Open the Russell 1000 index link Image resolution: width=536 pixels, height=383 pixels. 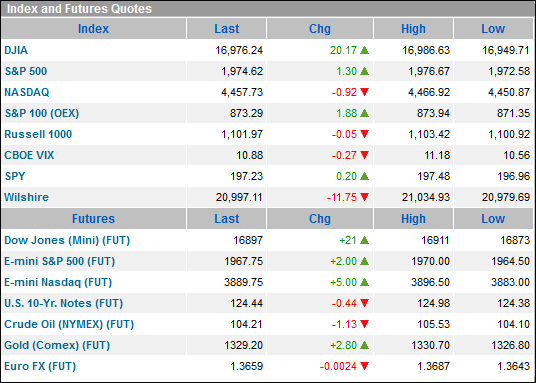(x=38, y=134)
